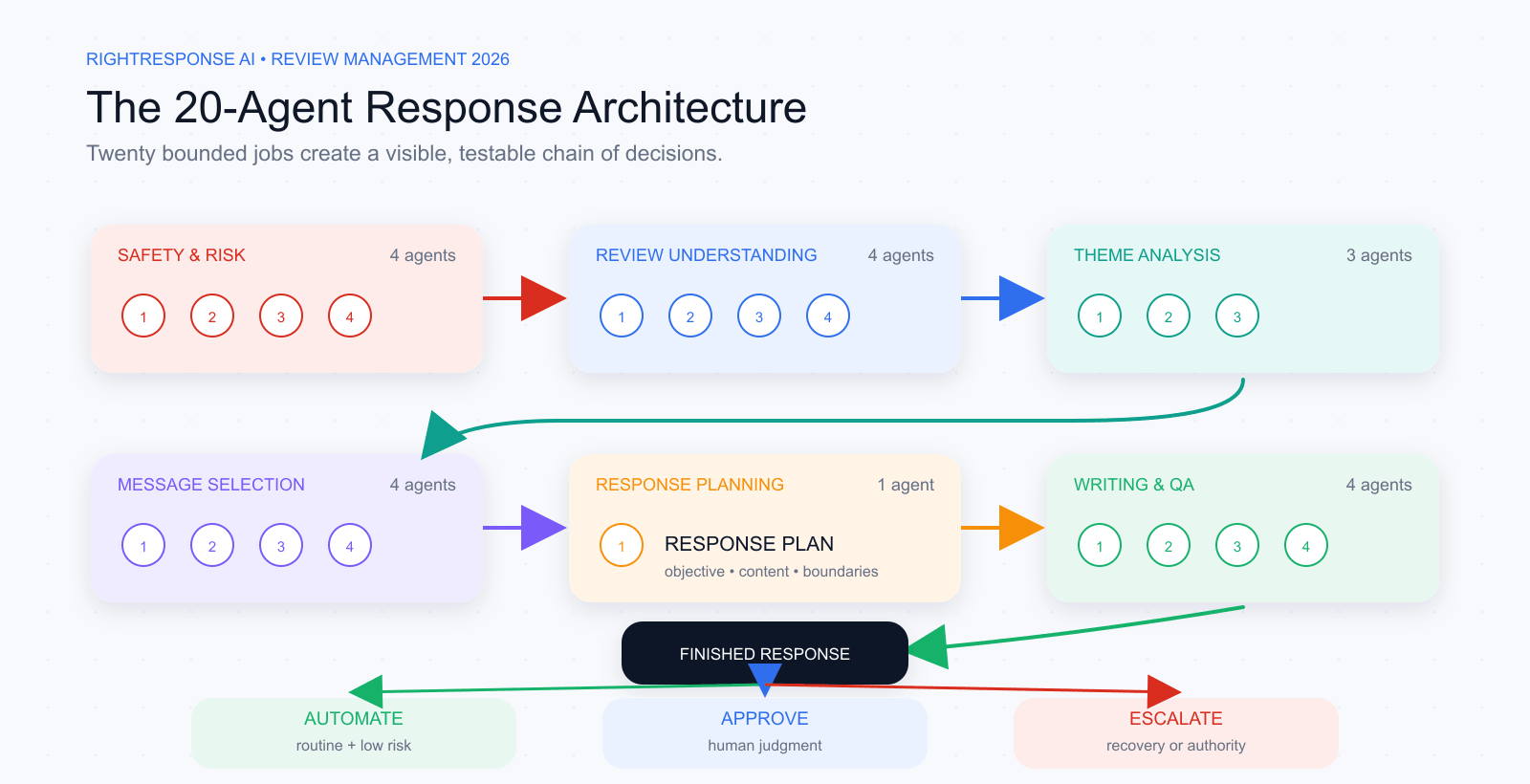Viewport: 1530px width, 784px height.
Task: Pick agent circle 2 in Theme Analysis
Action: (x=1169, y=316)
